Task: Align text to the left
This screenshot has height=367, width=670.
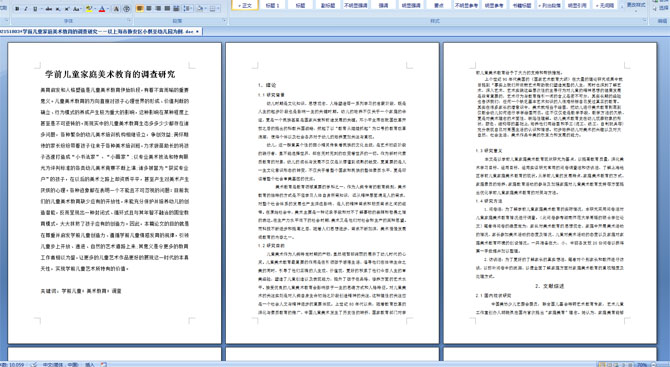Action: (x=140, y=9)
